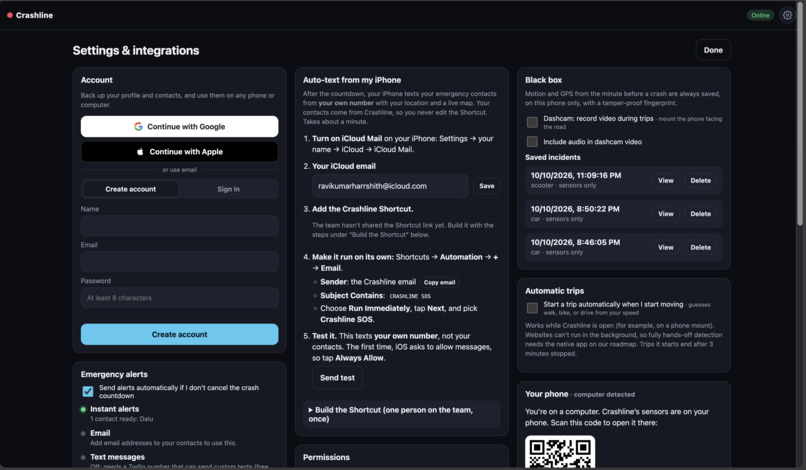Continue with Apple sign-in
This screenshot has width=806, height=470.
tap(179, 152)
